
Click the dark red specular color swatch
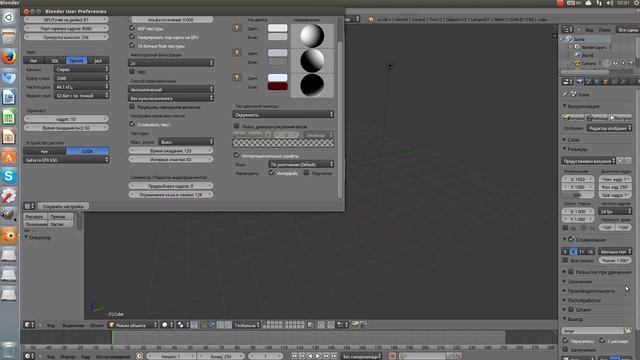coord(278,87)
